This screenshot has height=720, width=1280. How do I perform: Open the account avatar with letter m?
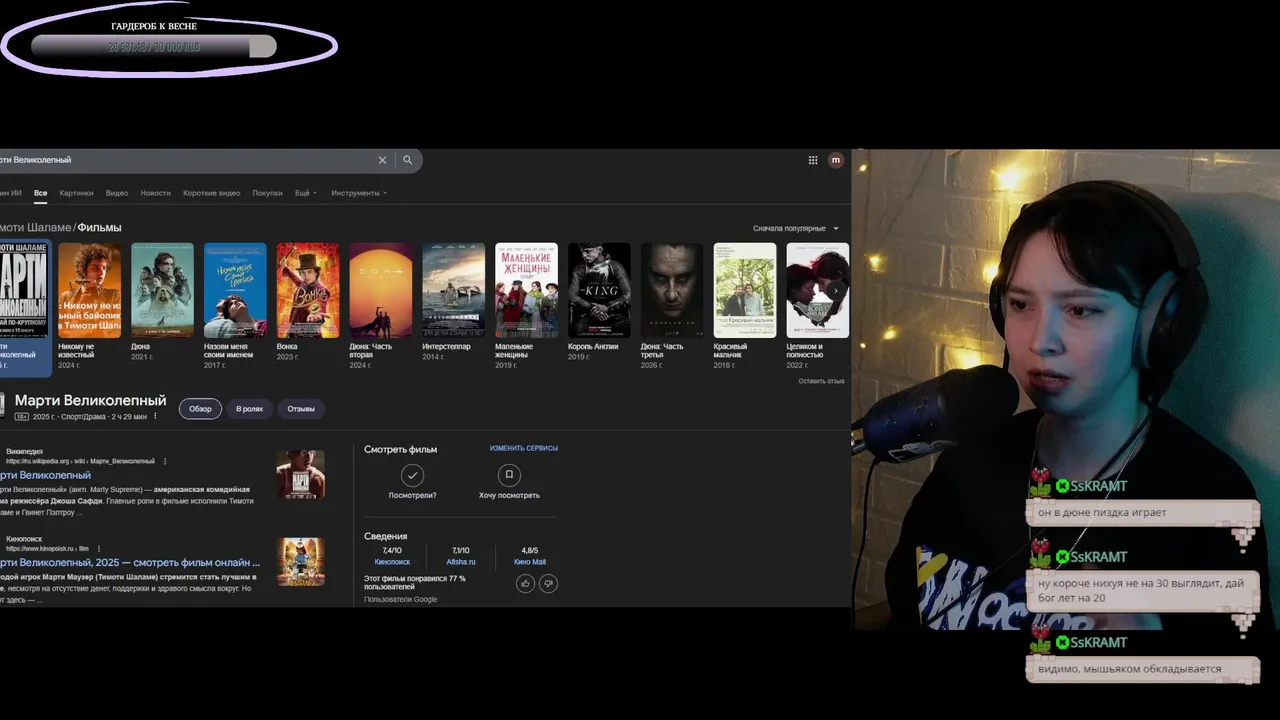[x=836, y=160]
